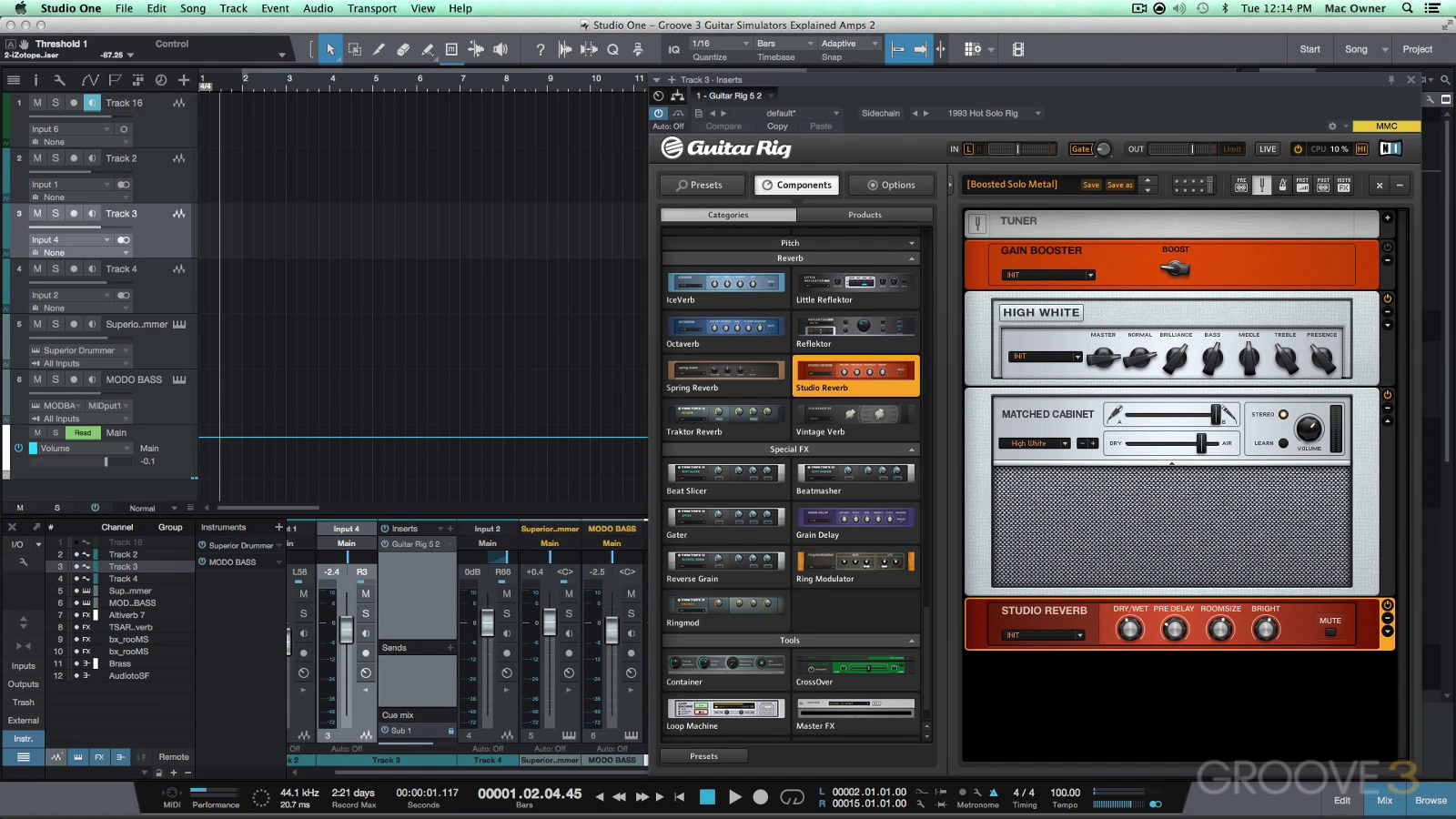Click the Guitar Rig tuner fork icon

coord(1261,185)
